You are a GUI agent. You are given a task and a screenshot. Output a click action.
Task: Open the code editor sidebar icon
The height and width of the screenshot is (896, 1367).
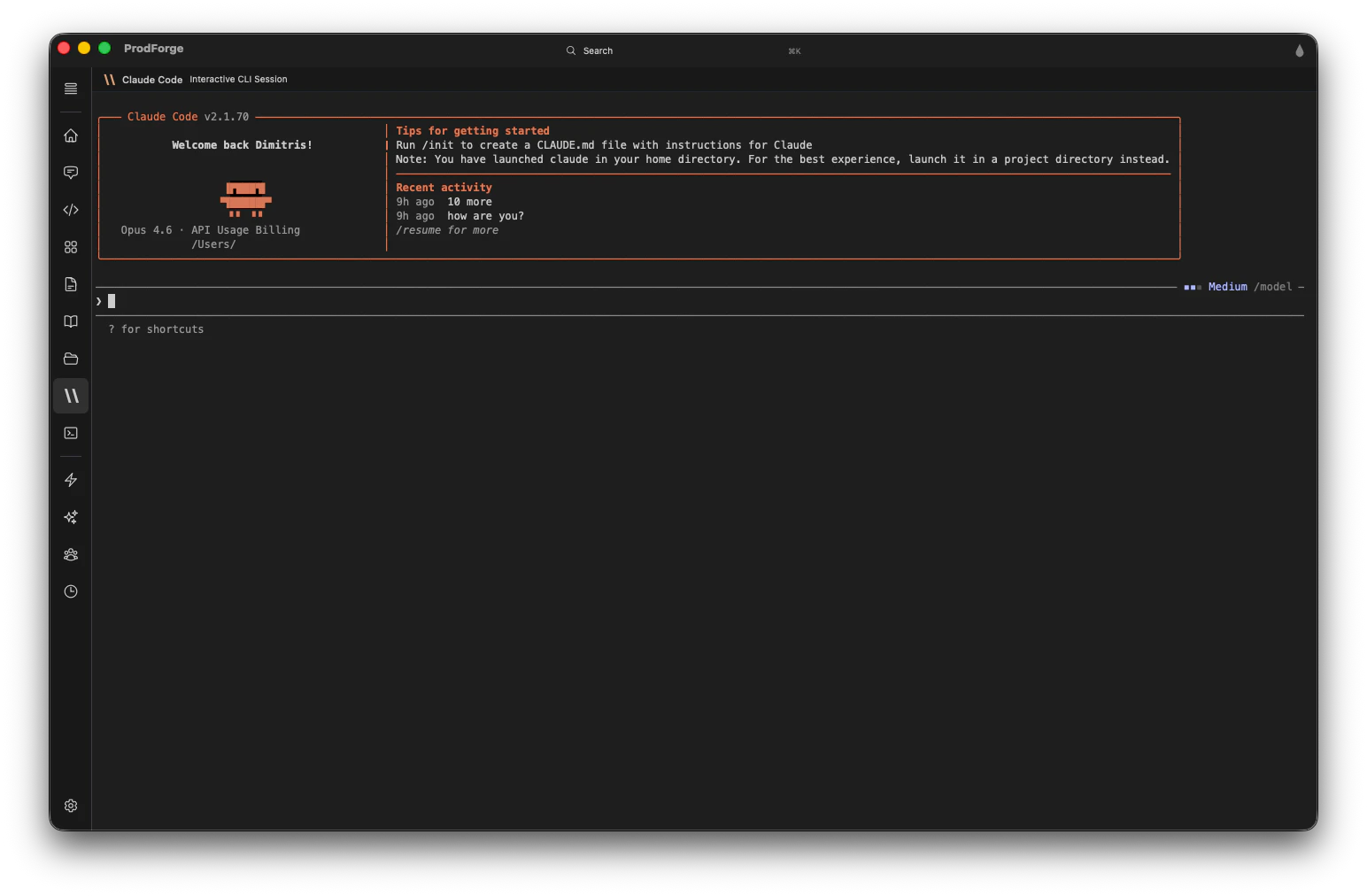tap(71, 210)
